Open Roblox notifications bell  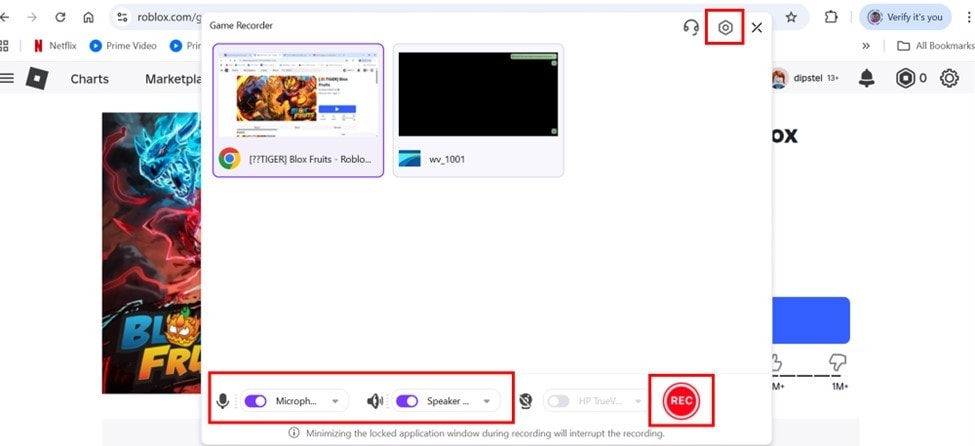click(867, 78)
